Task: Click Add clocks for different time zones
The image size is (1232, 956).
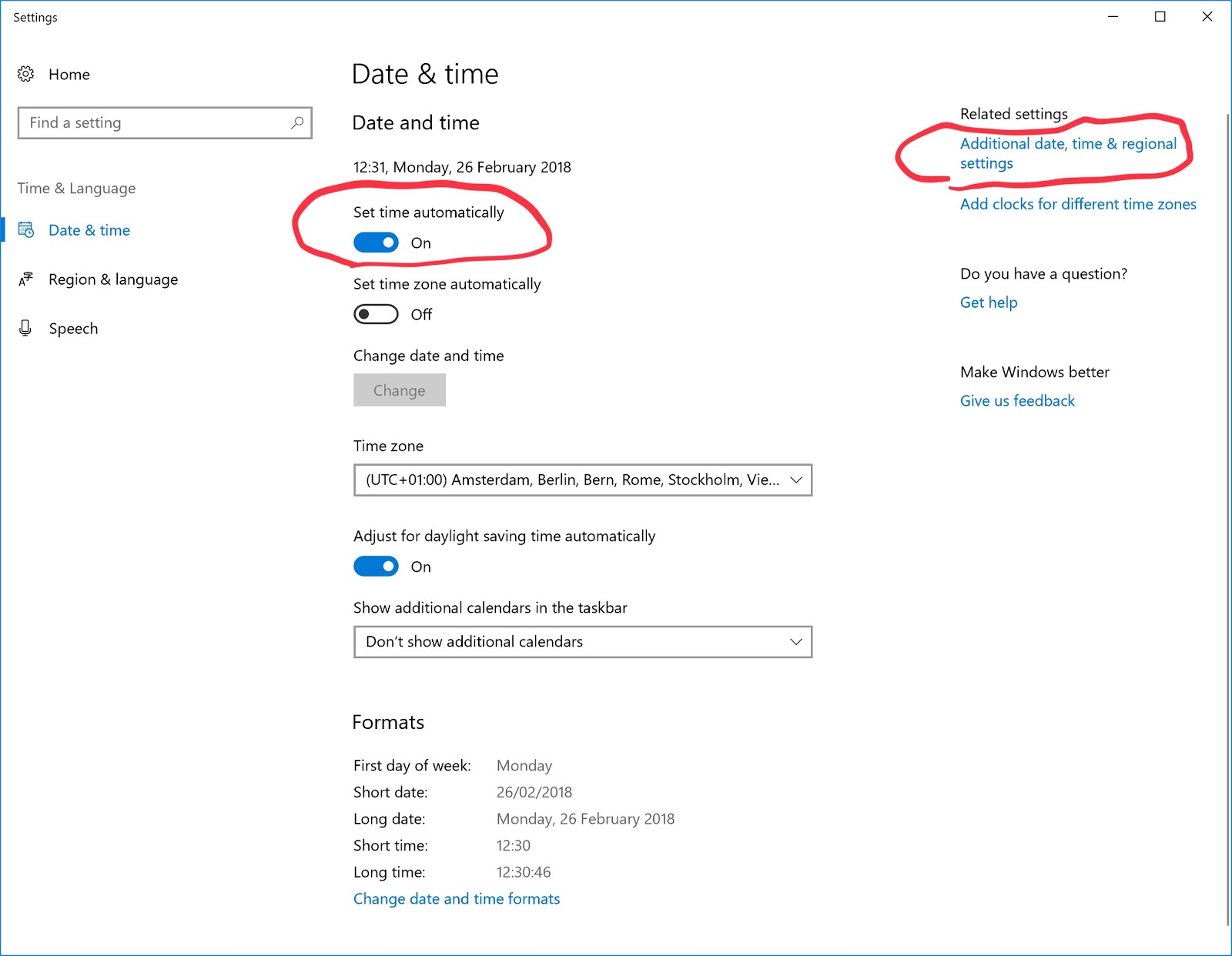Action: point(1078,204)
